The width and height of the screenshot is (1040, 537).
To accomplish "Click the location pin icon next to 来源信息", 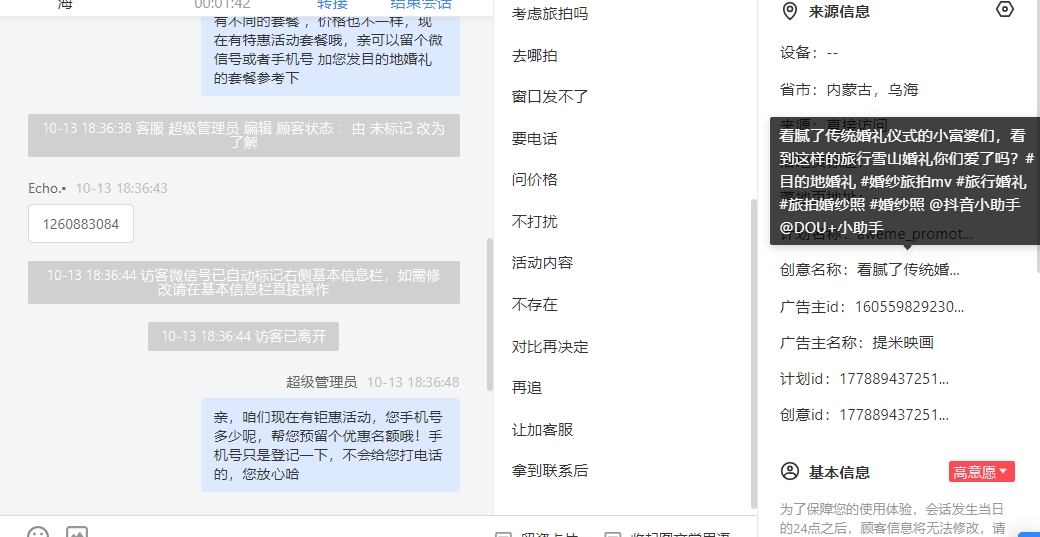I will point(789,11).
